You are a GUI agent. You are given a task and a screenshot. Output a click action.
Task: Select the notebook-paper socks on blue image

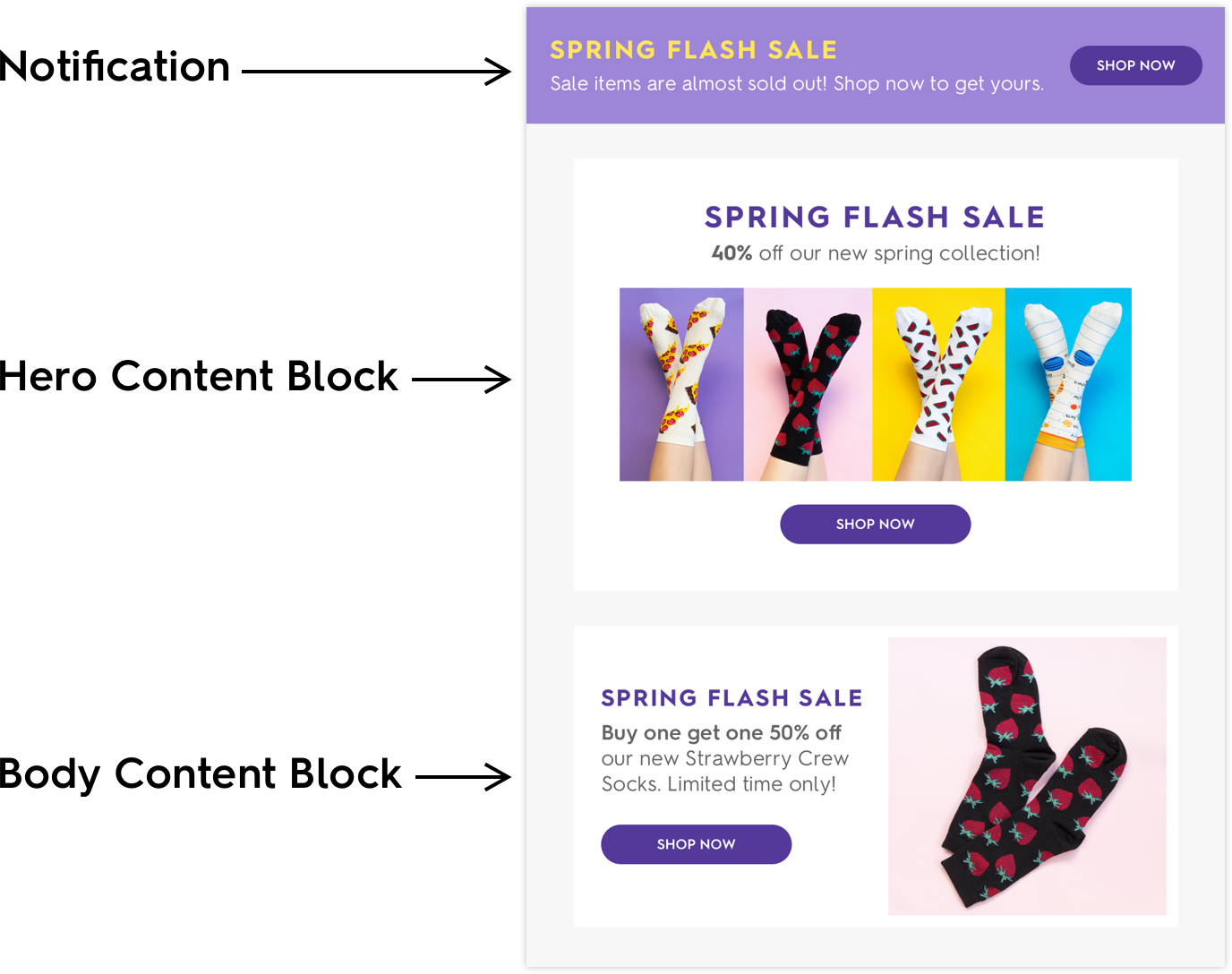pos(1068,384)
